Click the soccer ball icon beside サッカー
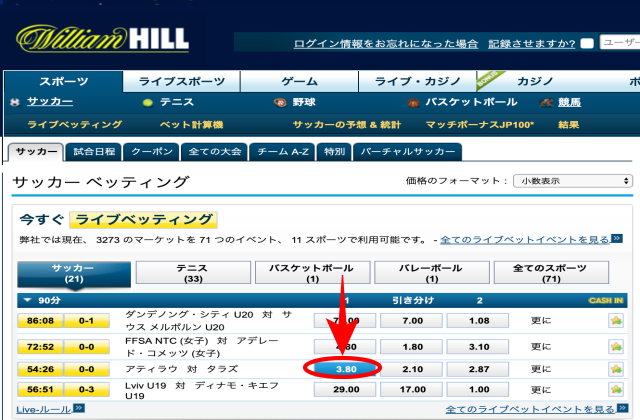The width and height of the screenshot is (640, 420). 15,103
